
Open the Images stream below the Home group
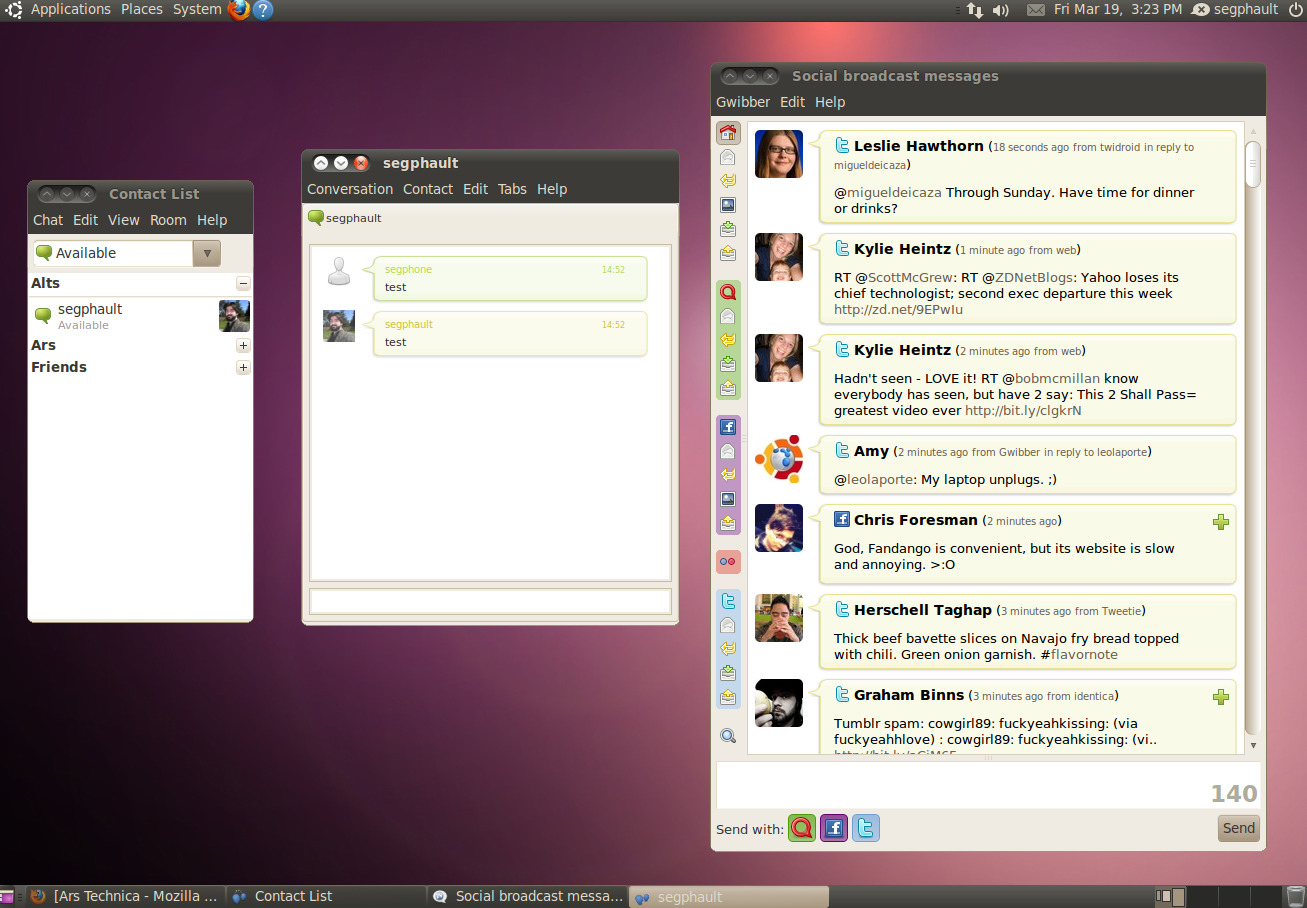click(728, 205)
